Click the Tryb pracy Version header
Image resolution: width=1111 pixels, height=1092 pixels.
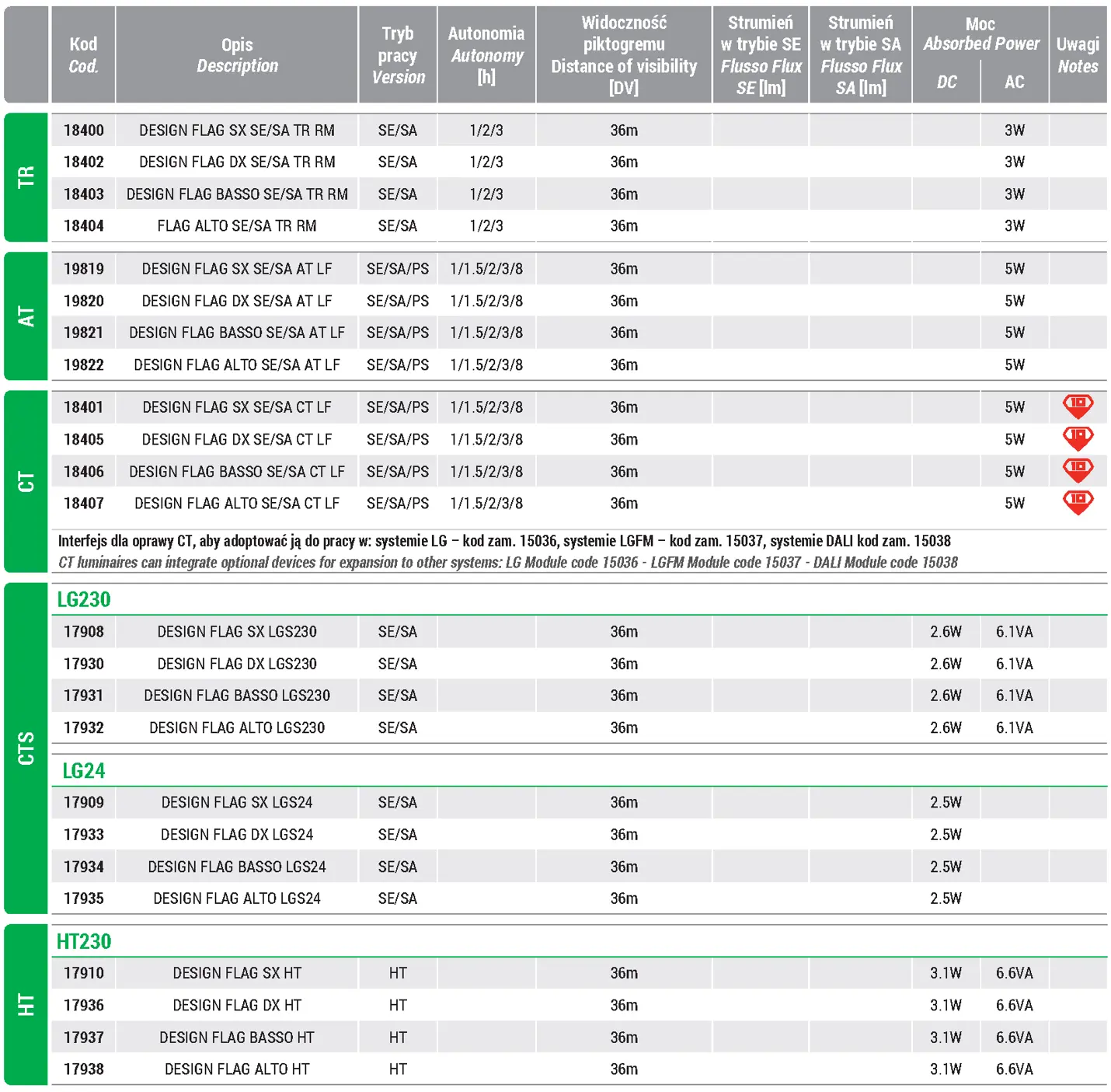pos(398,54)
